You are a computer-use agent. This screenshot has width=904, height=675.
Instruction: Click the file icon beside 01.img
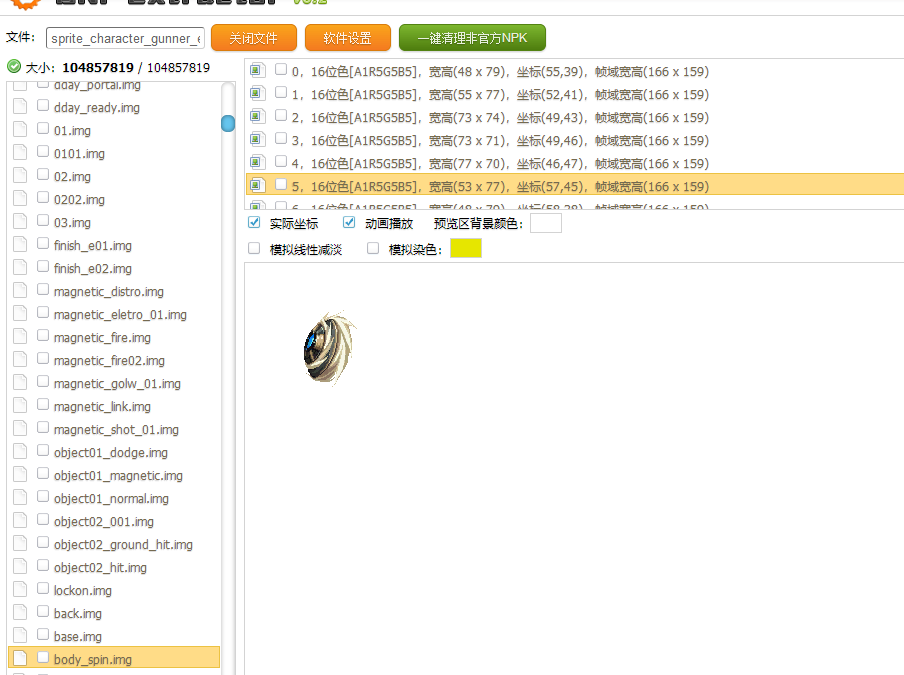(x=19, y=130)
